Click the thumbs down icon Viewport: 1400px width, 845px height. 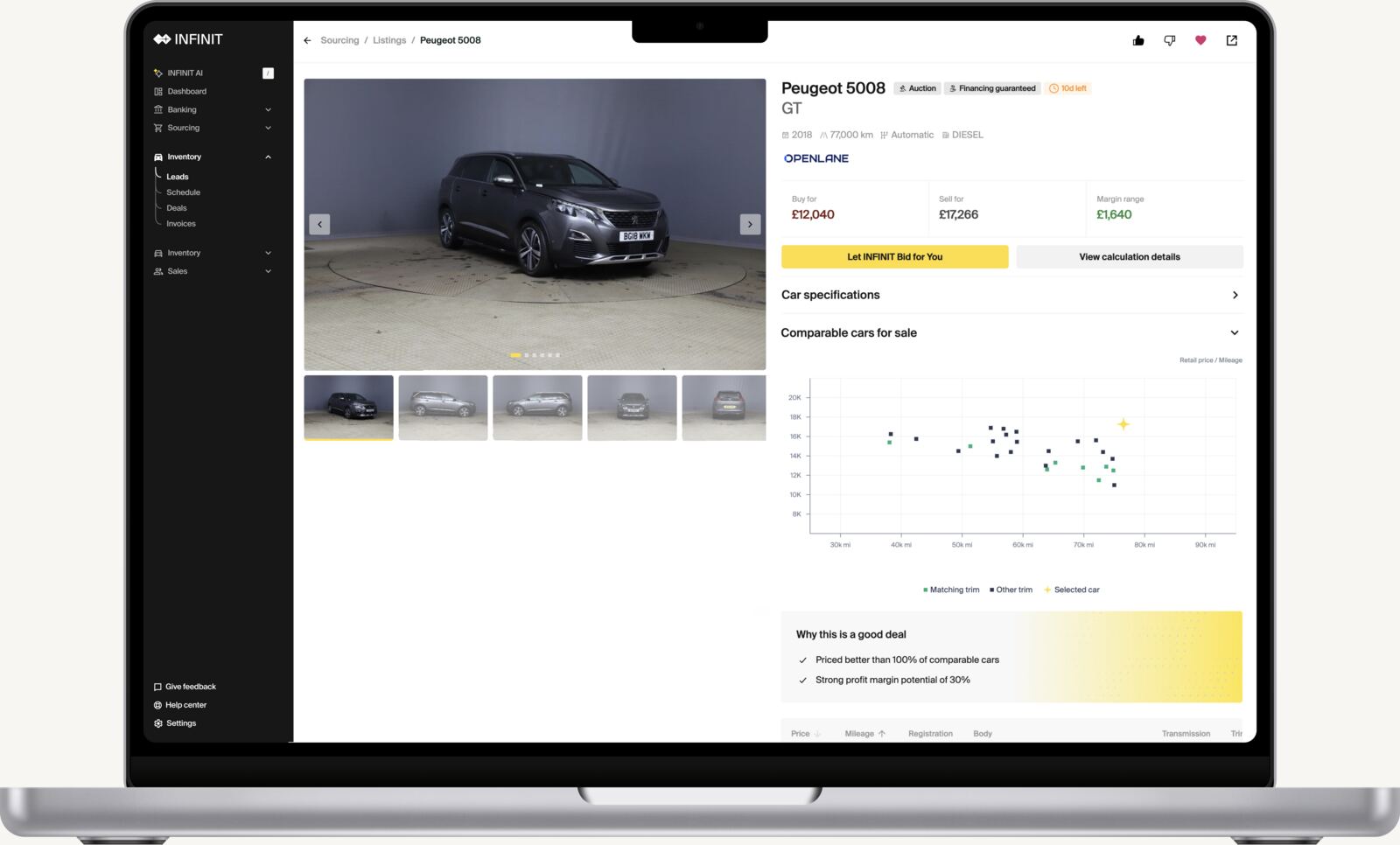click(x=1169, y=40)
